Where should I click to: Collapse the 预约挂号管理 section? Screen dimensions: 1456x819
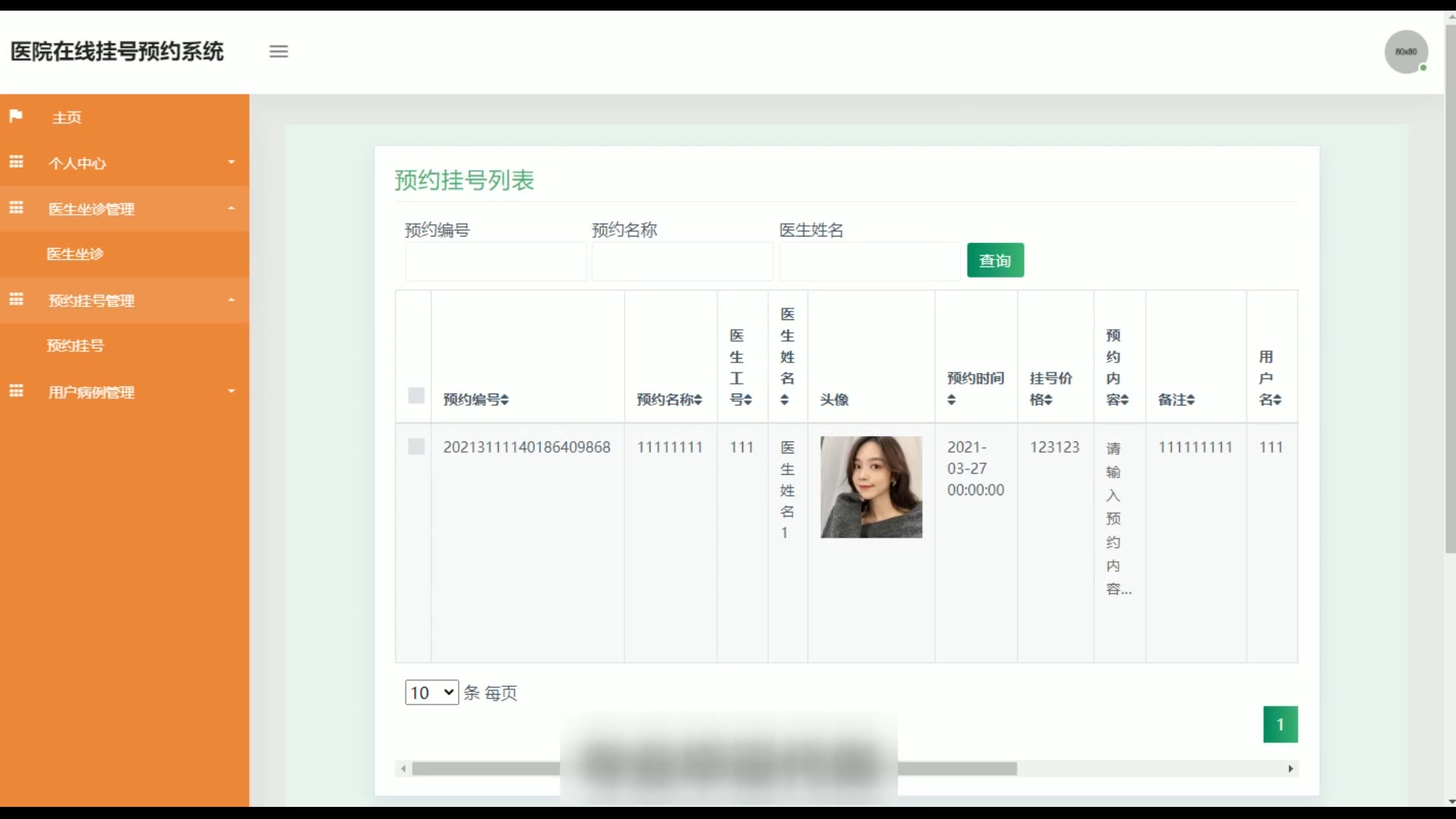(231, 300)
